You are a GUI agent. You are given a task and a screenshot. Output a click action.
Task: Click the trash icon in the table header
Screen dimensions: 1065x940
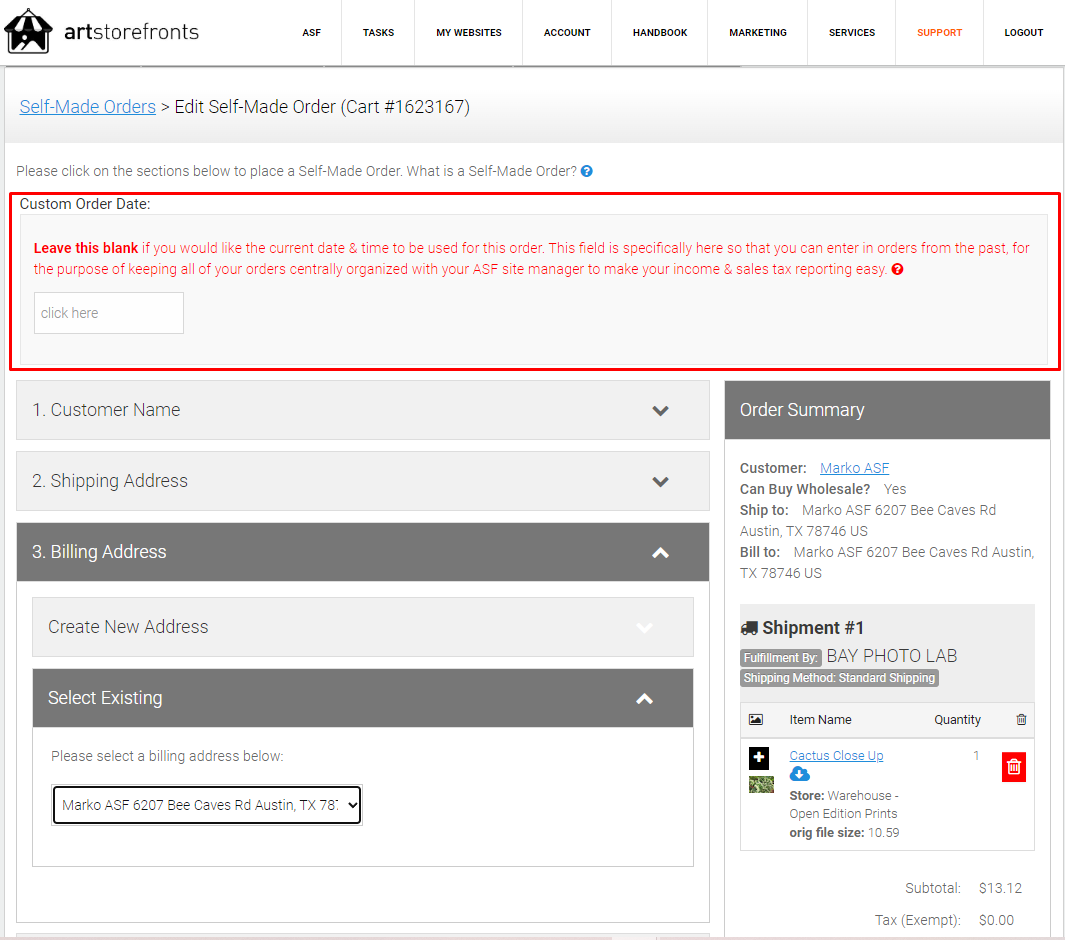click(x=1020, y=720)
